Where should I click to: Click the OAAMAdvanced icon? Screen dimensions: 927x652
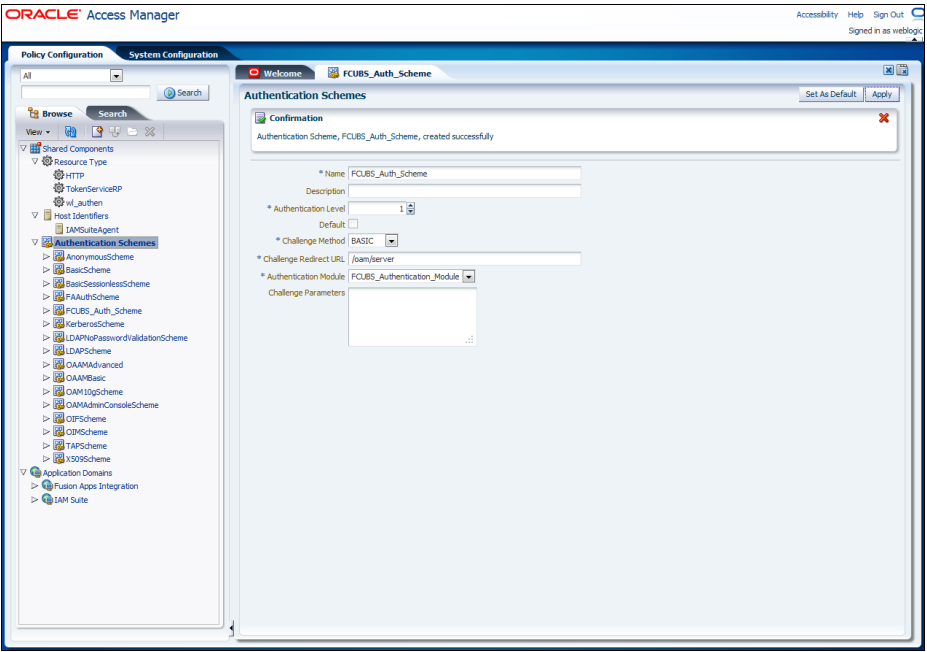click(59, 364)
